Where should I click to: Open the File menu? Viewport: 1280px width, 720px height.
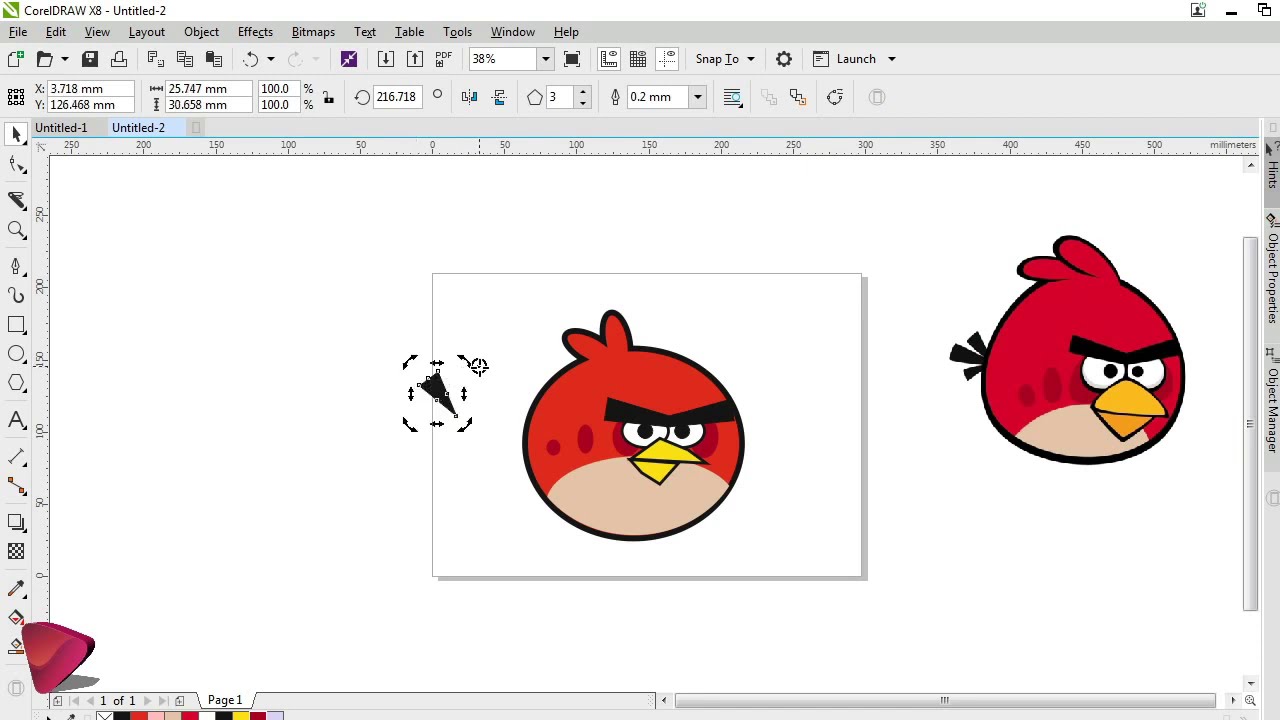(18, 32)
